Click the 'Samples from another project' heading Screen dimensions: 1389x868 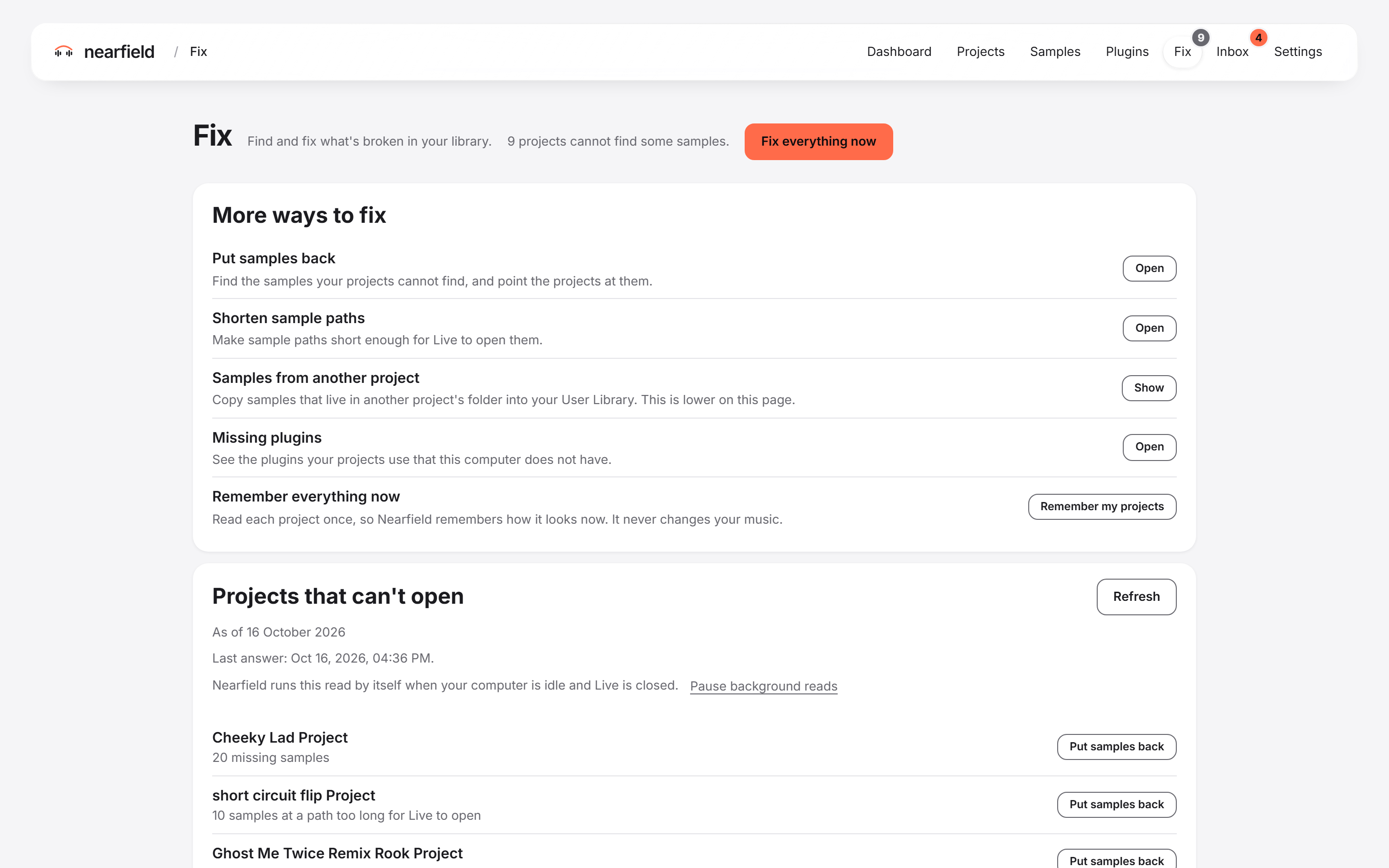(316, 378)
